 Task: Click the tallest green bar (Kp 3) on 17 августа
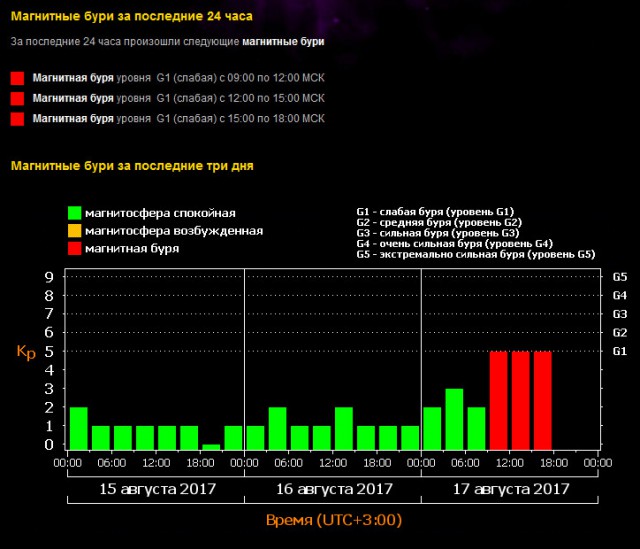pyautogui.click(x=454, y=420)
